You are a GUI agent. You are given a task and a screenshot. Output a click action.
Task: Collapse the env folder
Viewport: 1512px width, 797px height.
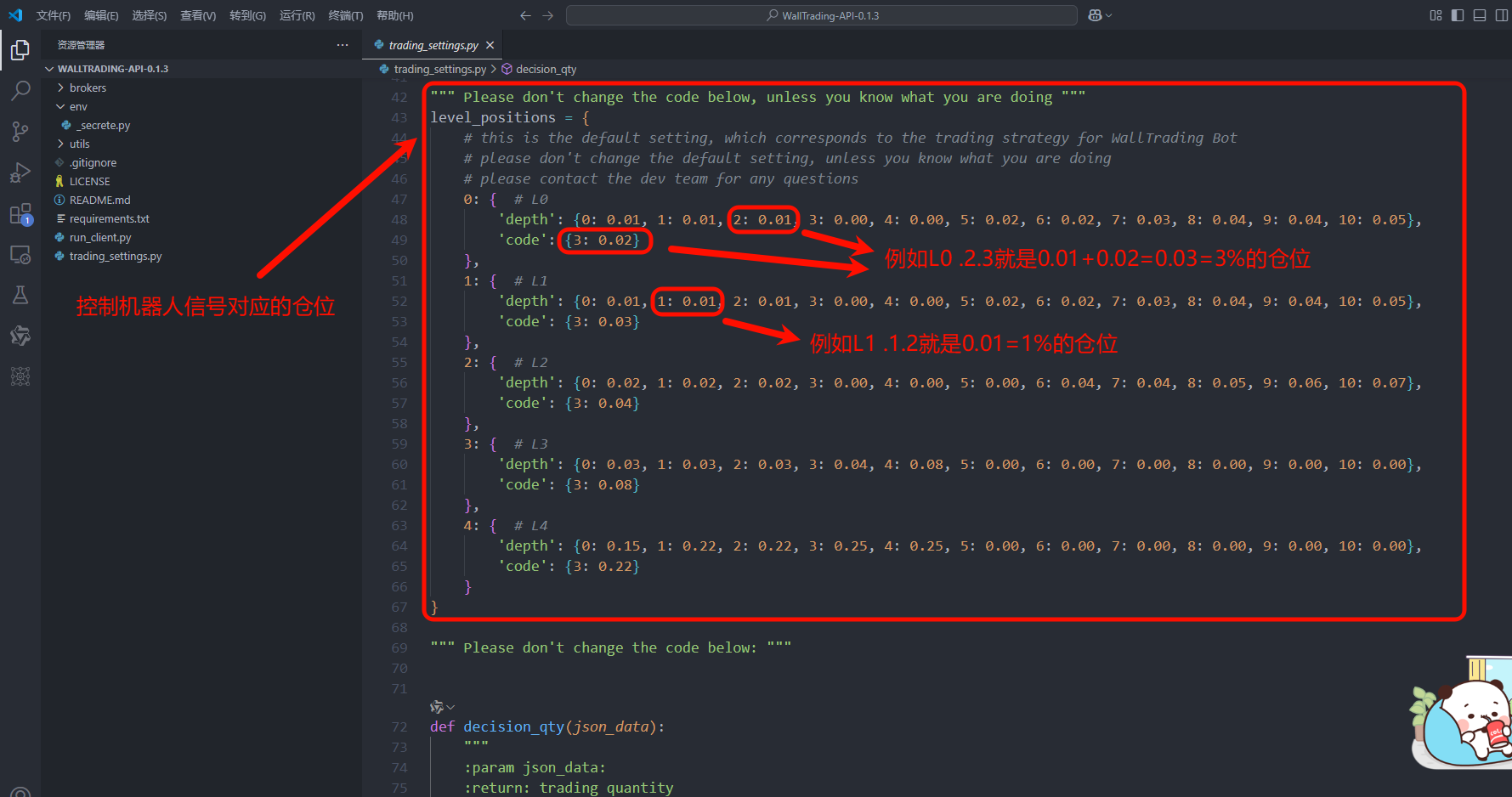coord(78,106)
